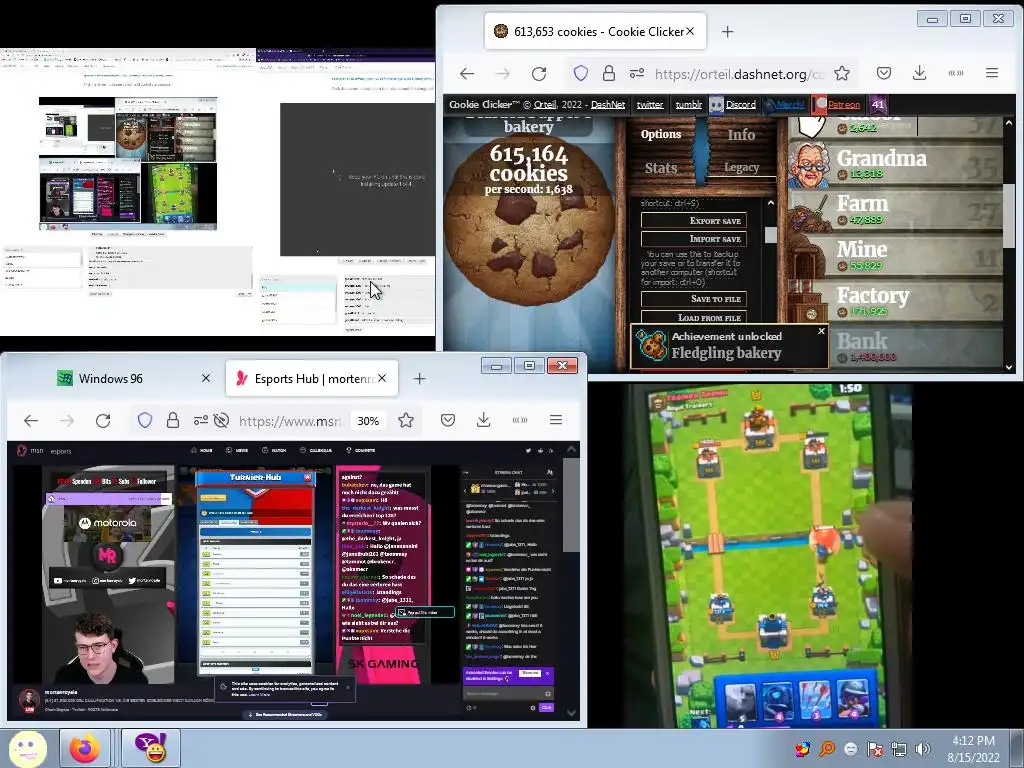Click the purple Chat send button

pos(546,707)
